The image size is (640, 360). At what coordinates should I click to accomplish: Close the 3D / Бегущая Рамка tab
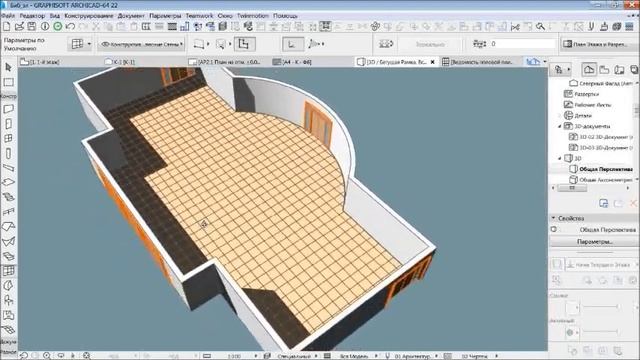pyautogui.click(x=432, y=62)
